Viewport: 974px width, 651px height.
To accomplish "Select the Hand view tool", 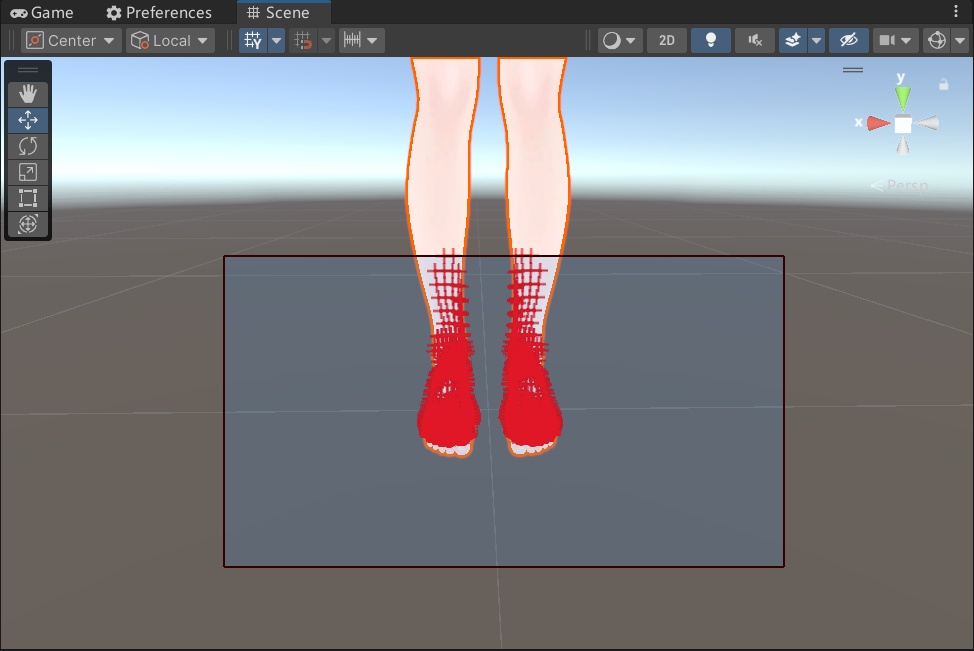I will point(28,94).
